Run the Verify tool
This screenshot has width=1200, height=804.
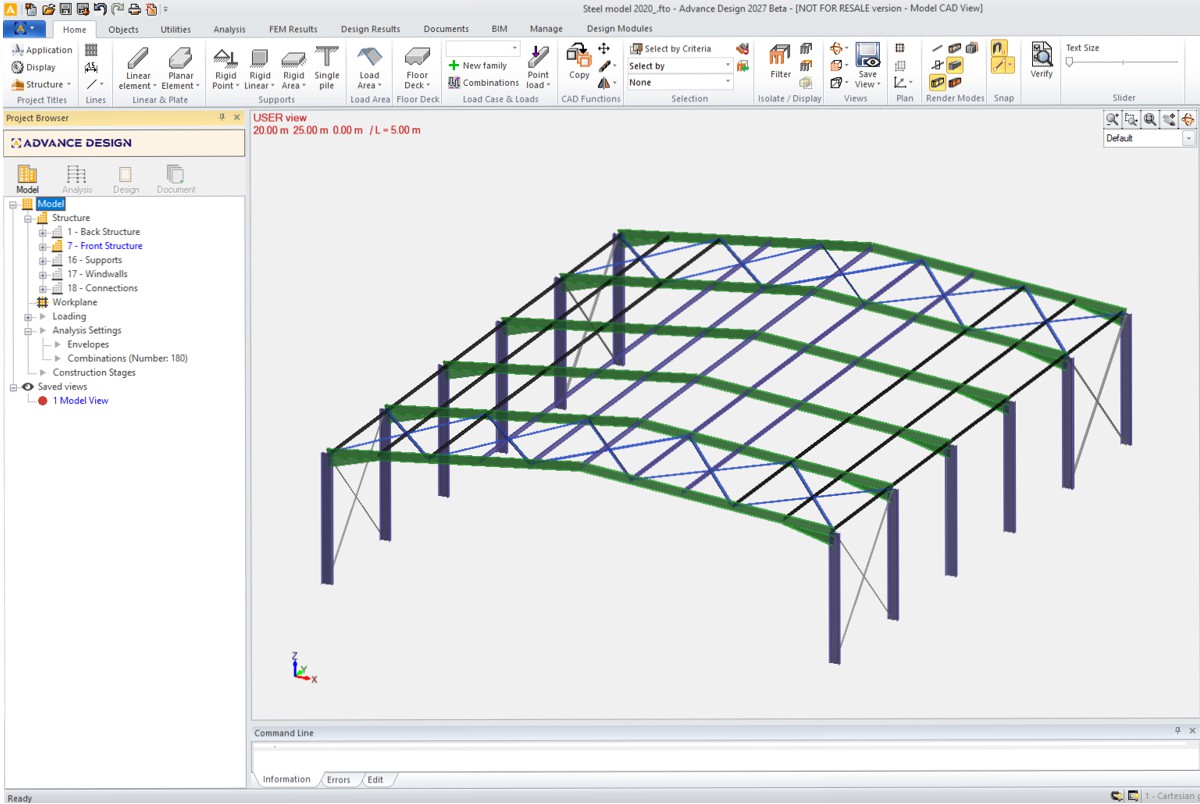click(1042, 61)
